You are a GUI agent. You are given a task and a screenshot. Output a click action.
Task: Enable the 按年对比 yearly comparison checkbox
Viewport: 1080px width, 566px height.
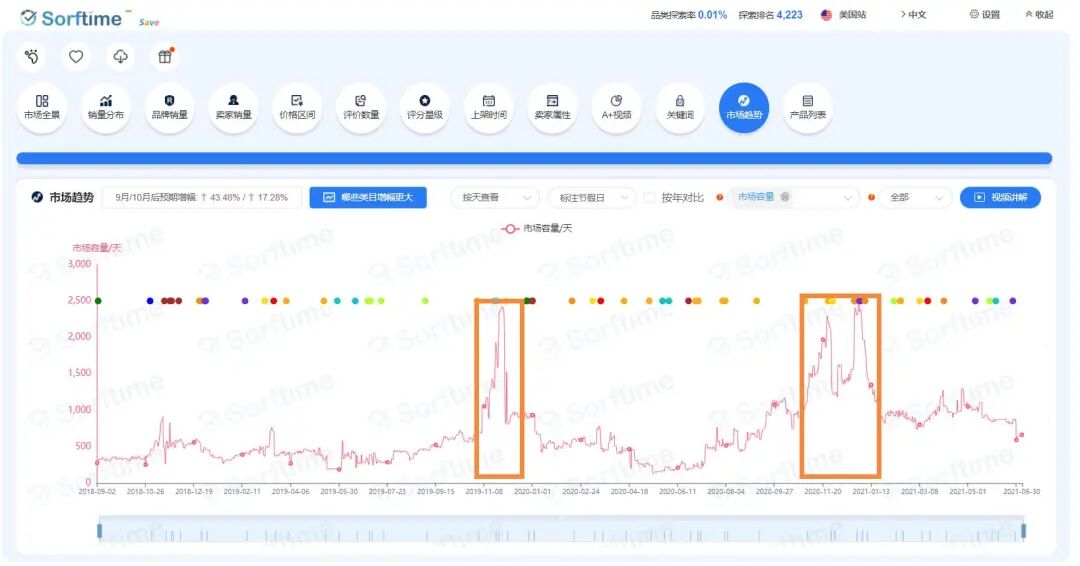click(648, 198)
